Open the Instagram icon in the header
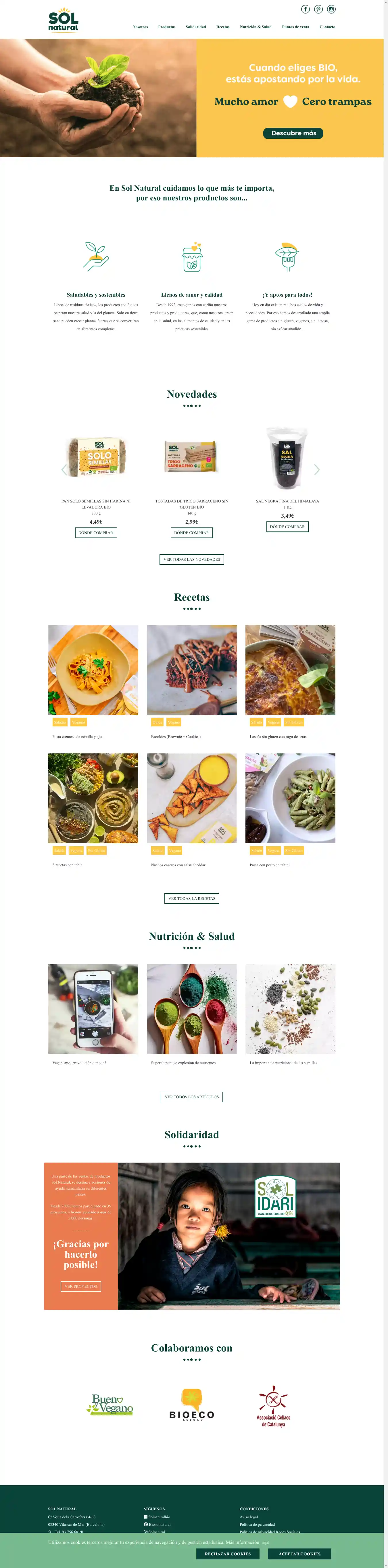 [331, 9]
